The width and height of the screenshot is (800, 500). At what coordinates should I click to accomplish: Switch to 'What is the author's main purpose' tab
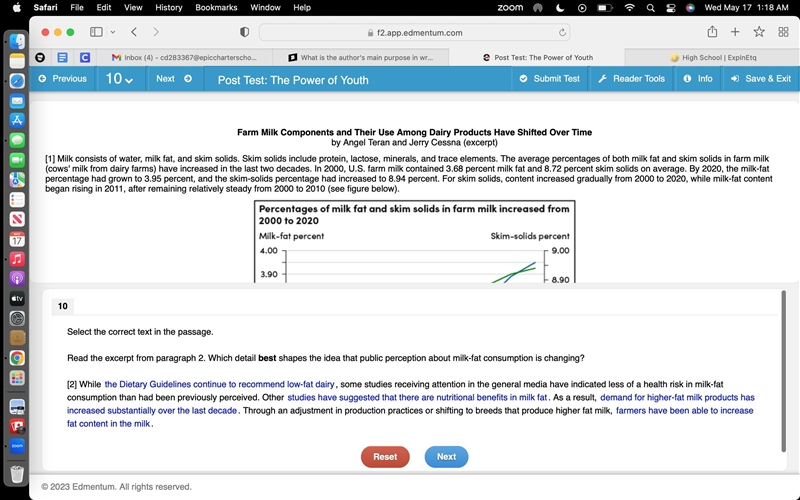[361, 57]
